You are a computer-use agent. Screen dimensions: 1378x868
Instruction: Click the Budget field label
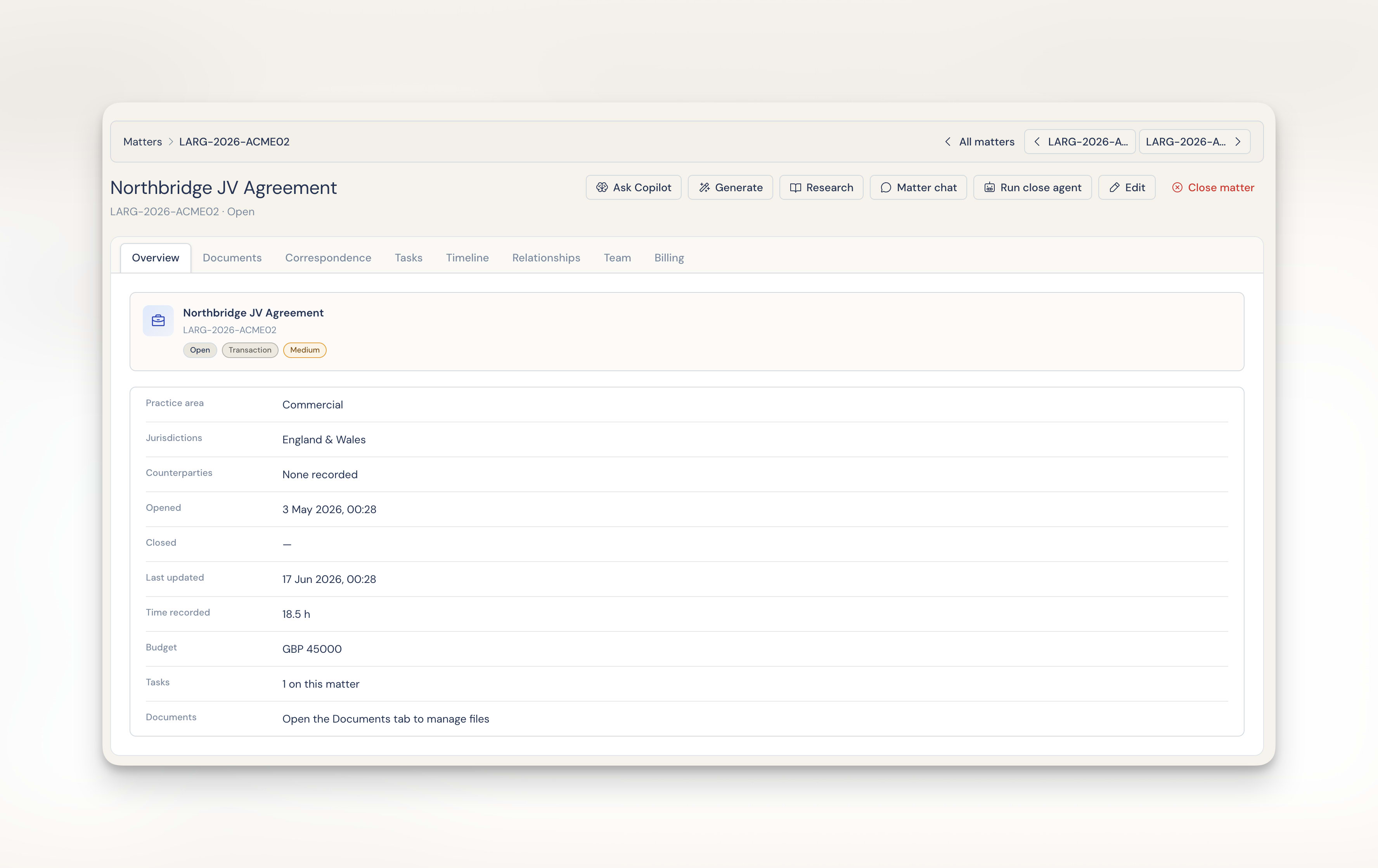pos(161,647)
